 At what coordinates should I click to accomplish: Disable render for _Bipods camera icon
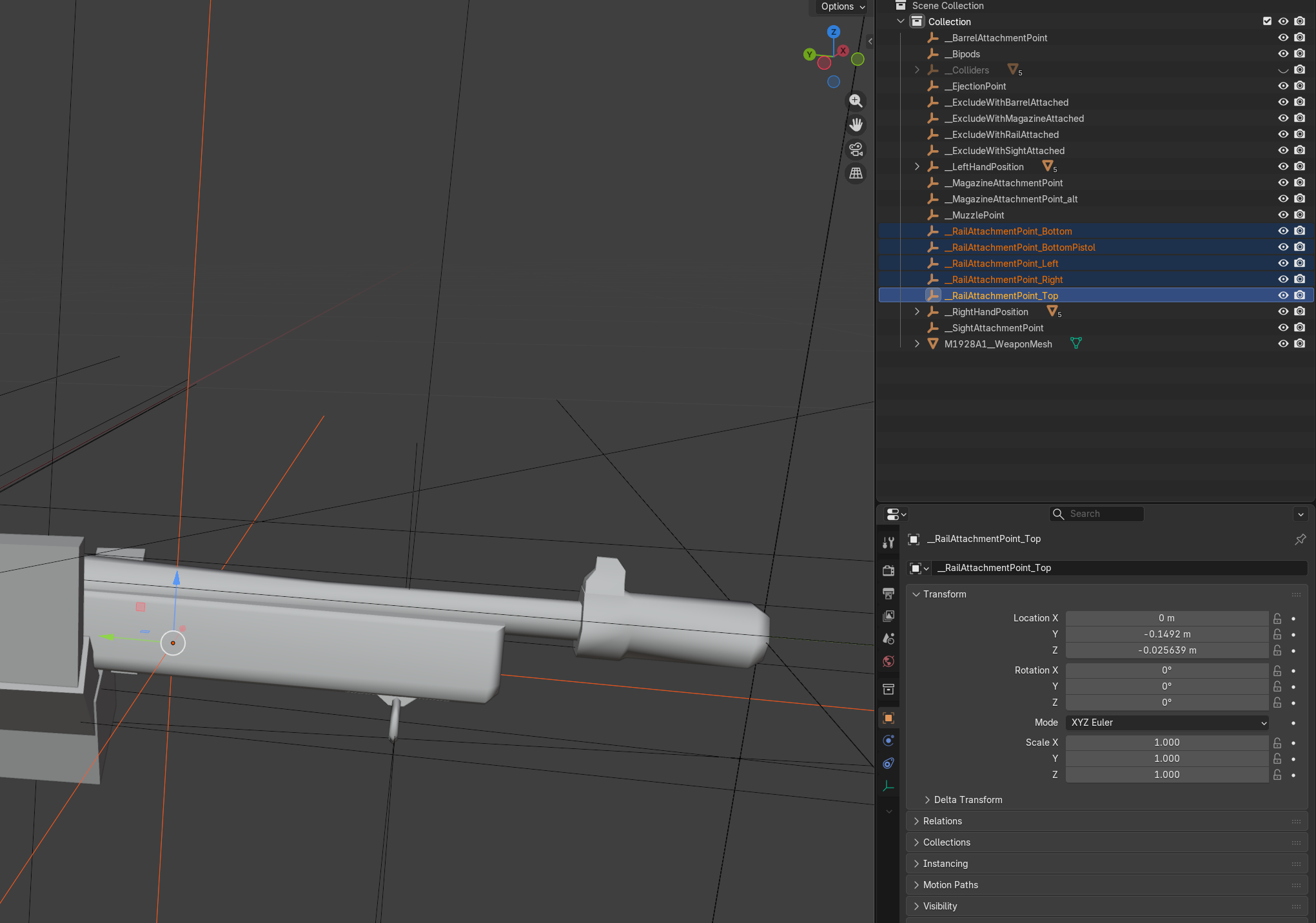point(1300,53)
